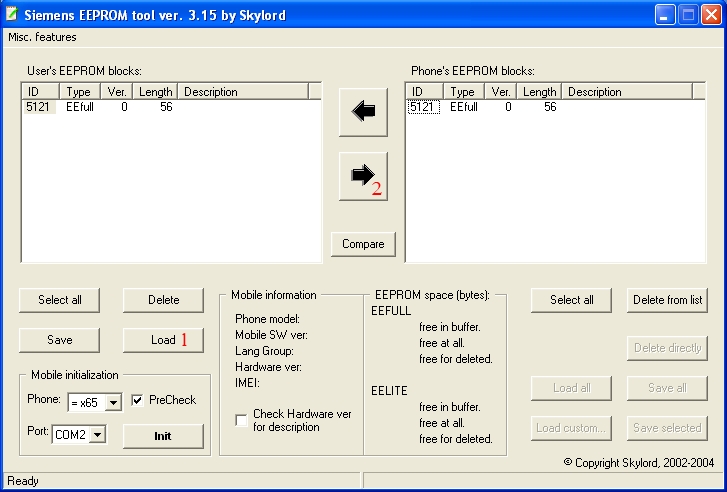This screenshot has width=727, height=492.
Task: Enable Check Hardware ver for description
Action: pyautogui.click(x=241, y=420)
